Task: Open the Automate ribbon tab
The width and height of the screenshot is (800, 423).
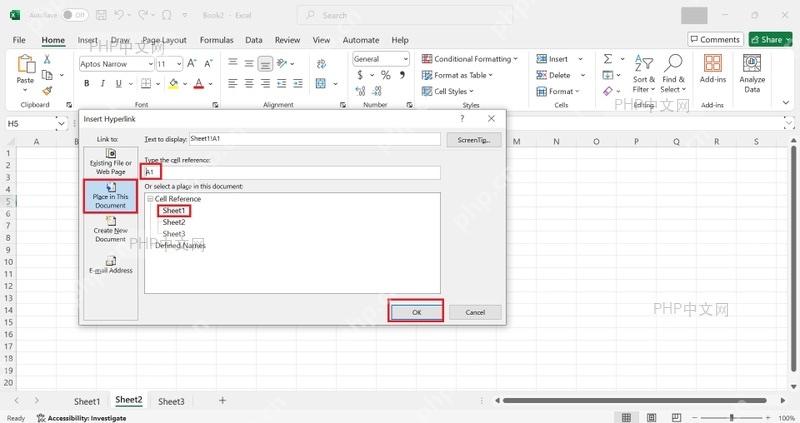Action: (x=361, y=40)
